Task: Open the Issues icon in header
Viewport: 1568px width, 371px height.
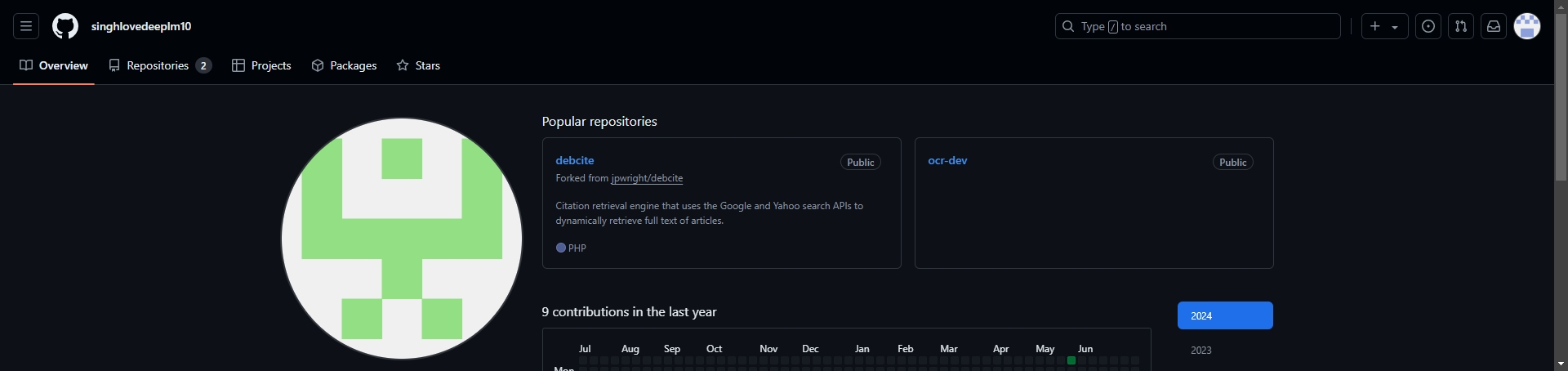Action: coord(1428,26)
